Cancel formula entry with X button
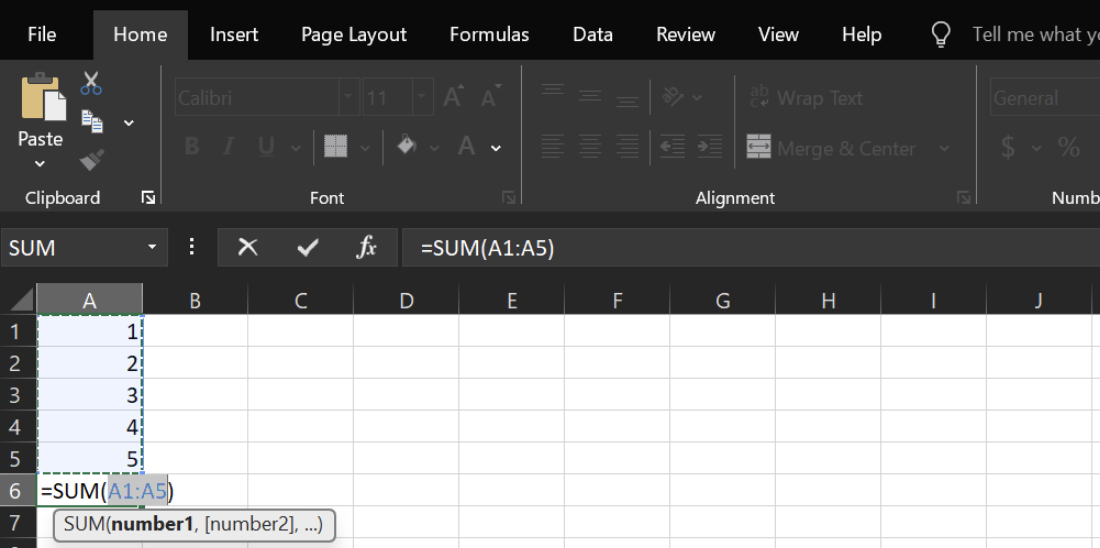The height and width of the screenshot is (548, 1100). click(x=247, y=247)
